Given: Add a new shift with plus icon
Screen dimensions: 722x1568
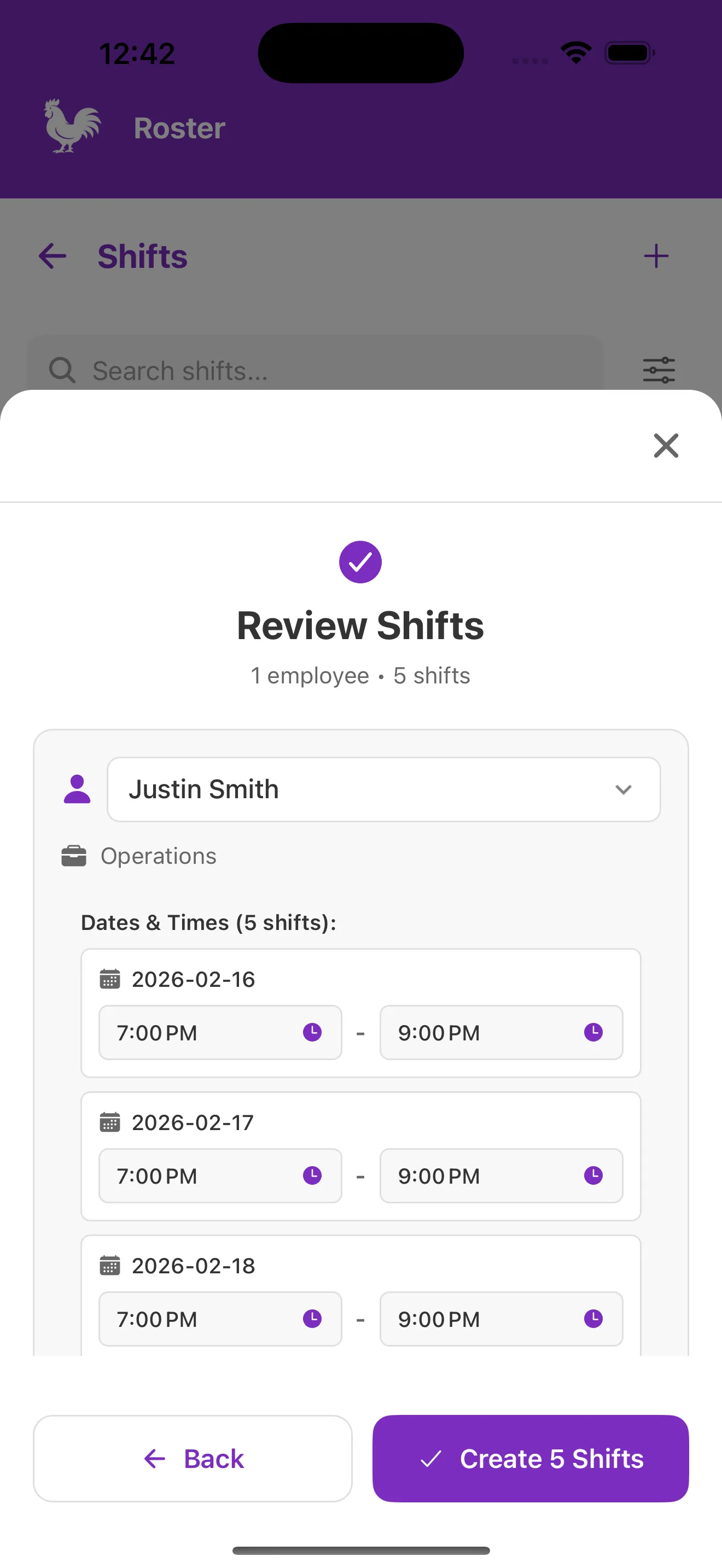Looking at the screenshot, I should (x=656, y=256).
